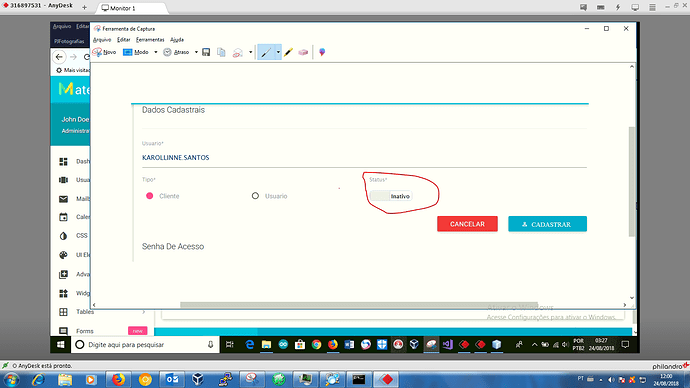Open the AnyDesk actions lightning icon
Viewport: 690px width, 388px height.
(x=618, y=7)
